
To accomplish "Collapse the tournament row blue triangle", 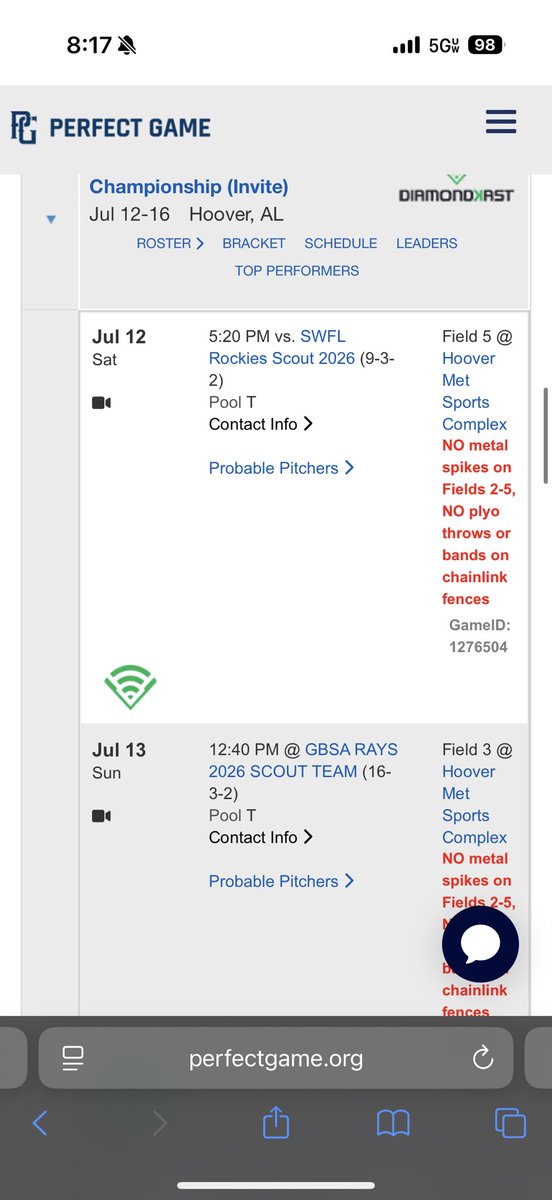I will click(x=51, y=219).
